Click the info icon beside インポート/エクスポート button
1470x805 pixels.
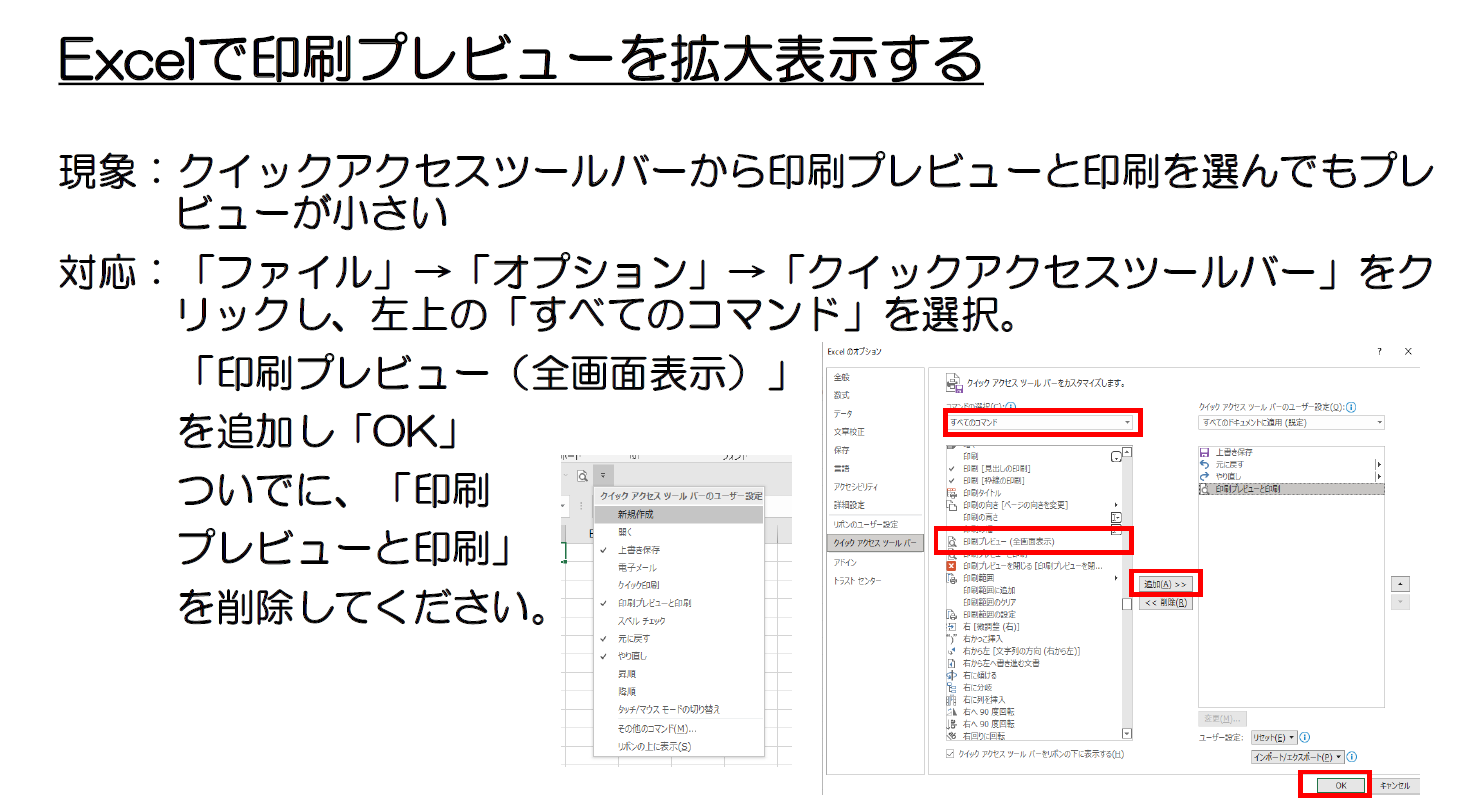pos(1352,758)
